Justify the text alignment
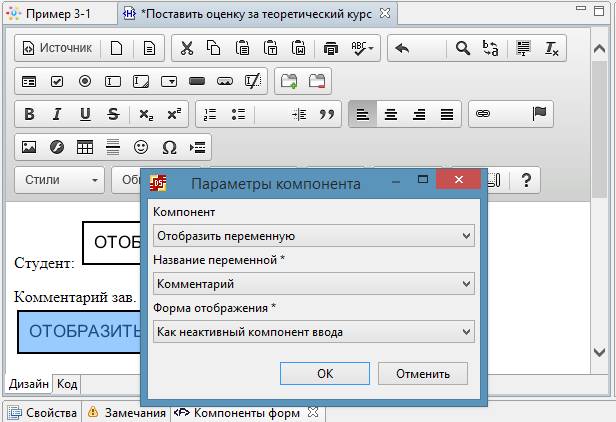Screen dimensions: 616x422 coord(447,114)
